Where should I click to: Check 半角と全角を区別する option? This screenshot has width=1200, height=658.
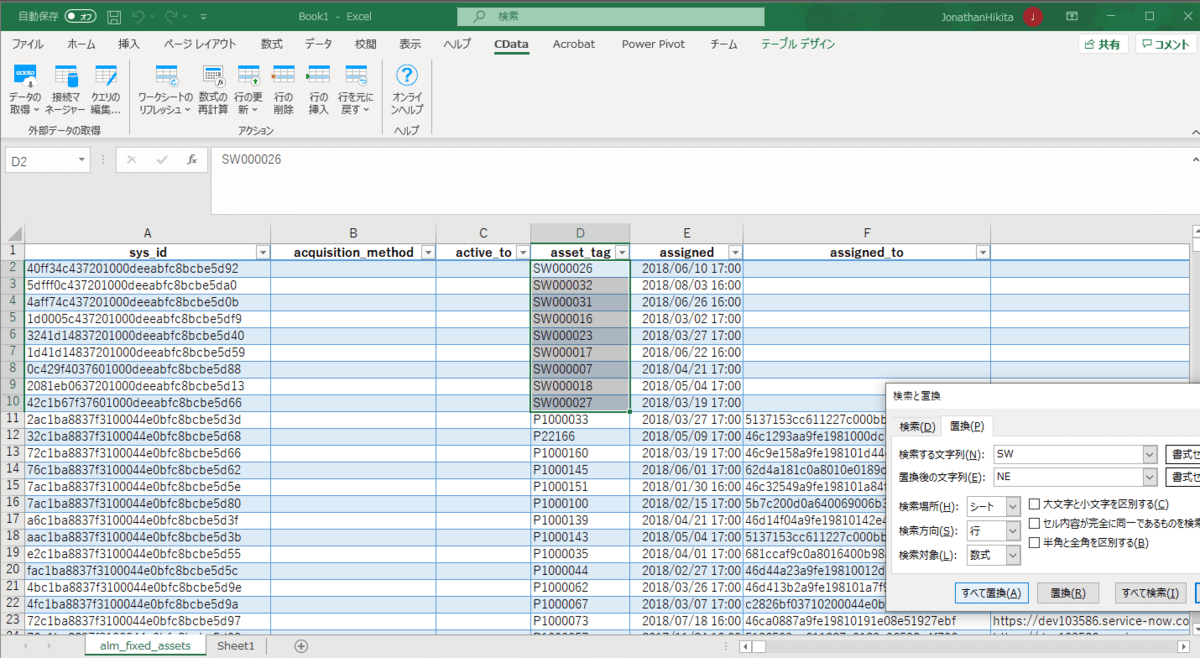tap(1035, 543)
